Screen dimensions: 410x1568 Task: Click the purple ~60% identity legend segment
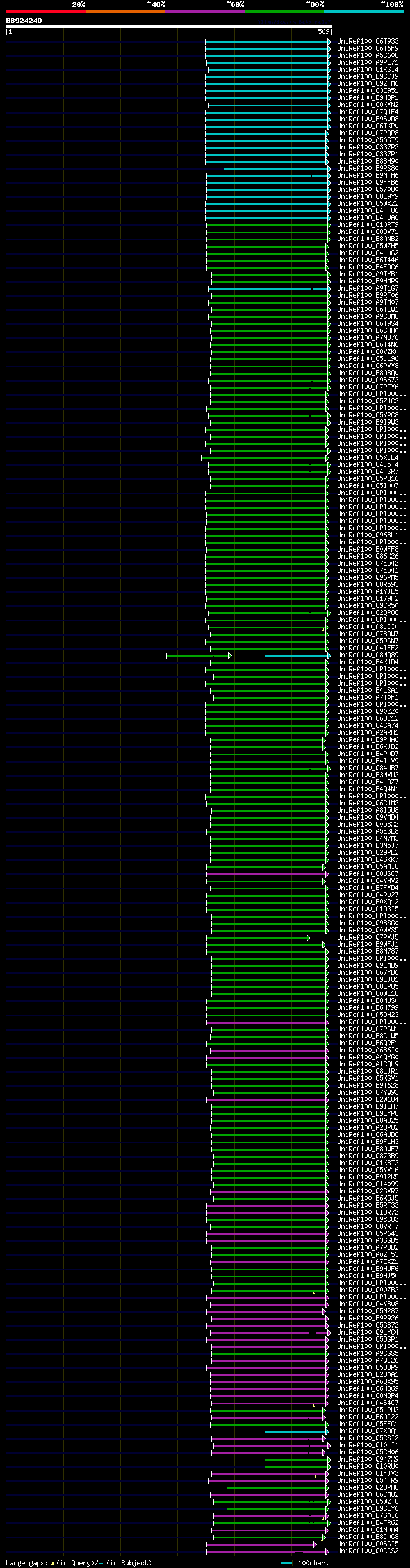pos(205,12)
